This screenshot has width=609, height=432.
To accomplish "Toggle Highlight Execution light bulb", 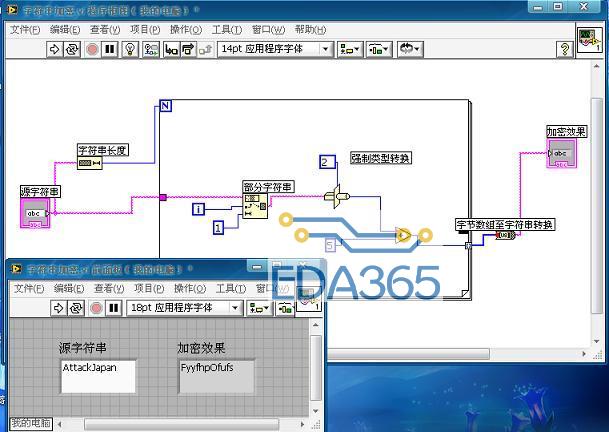I will 130,49.
